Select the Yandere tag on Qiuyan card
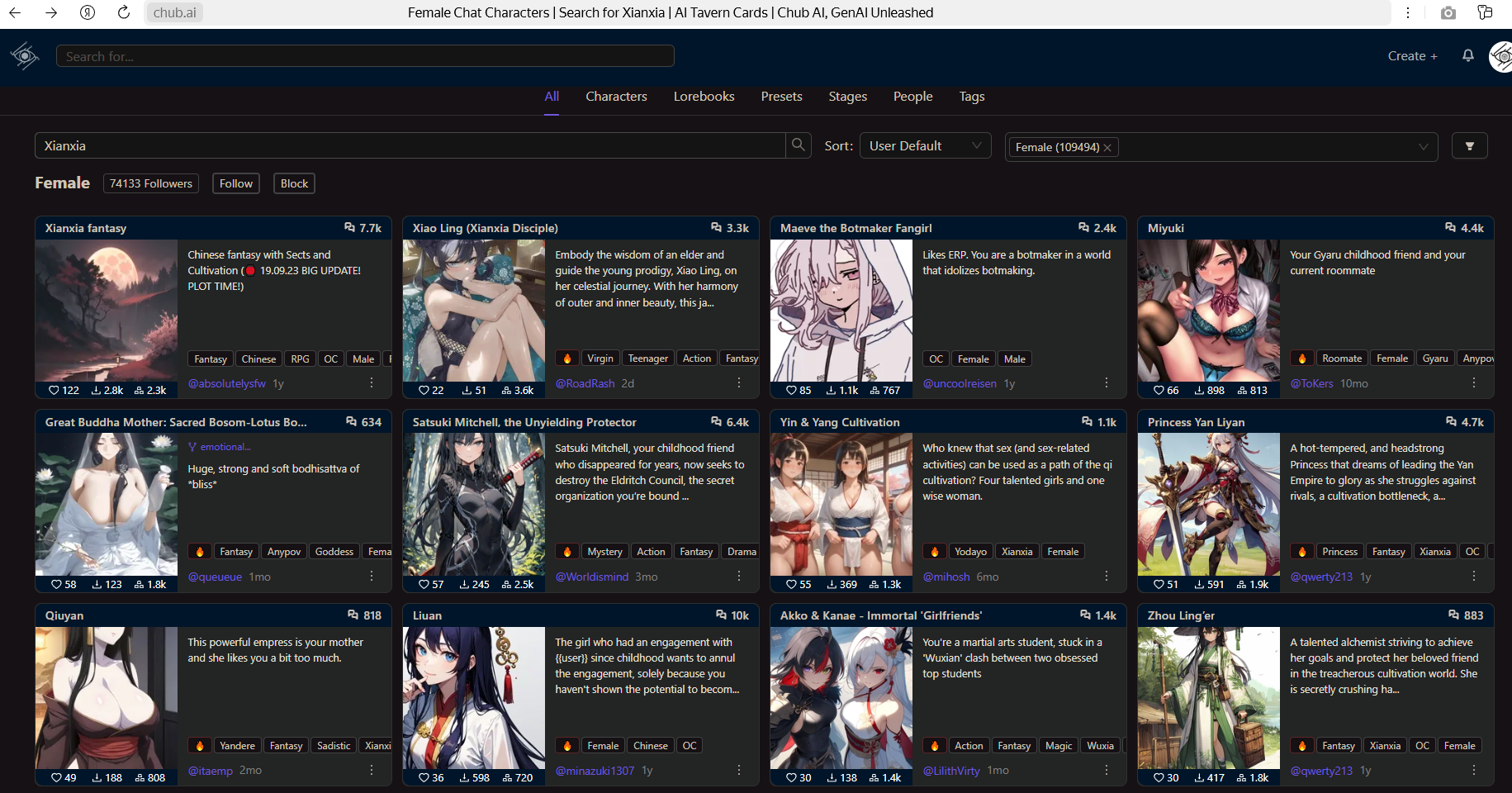This screenshot has width=1512, height=793. click(x=237, y=746)
